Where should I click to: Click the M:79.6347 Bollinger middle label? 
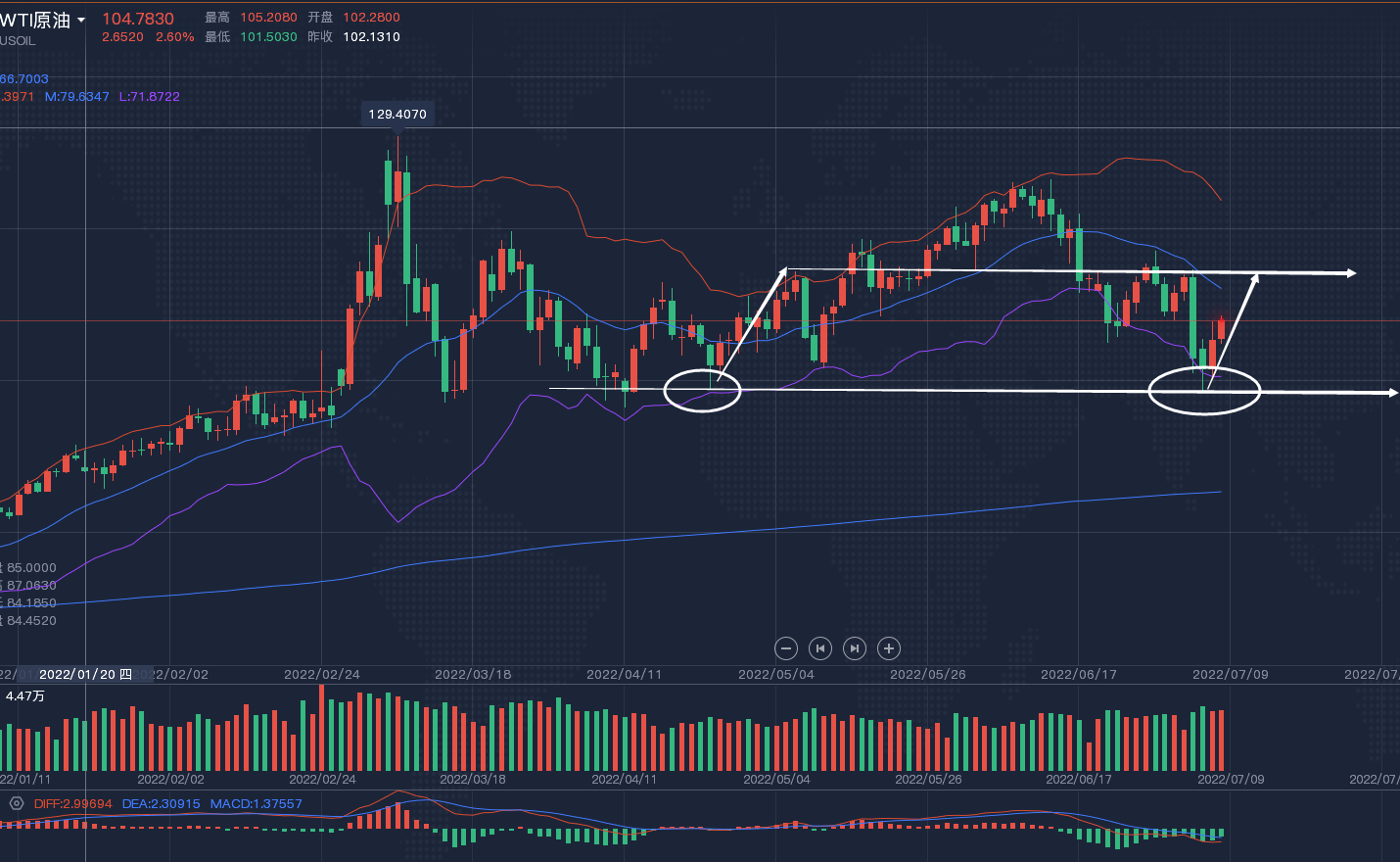pos(76,97)
